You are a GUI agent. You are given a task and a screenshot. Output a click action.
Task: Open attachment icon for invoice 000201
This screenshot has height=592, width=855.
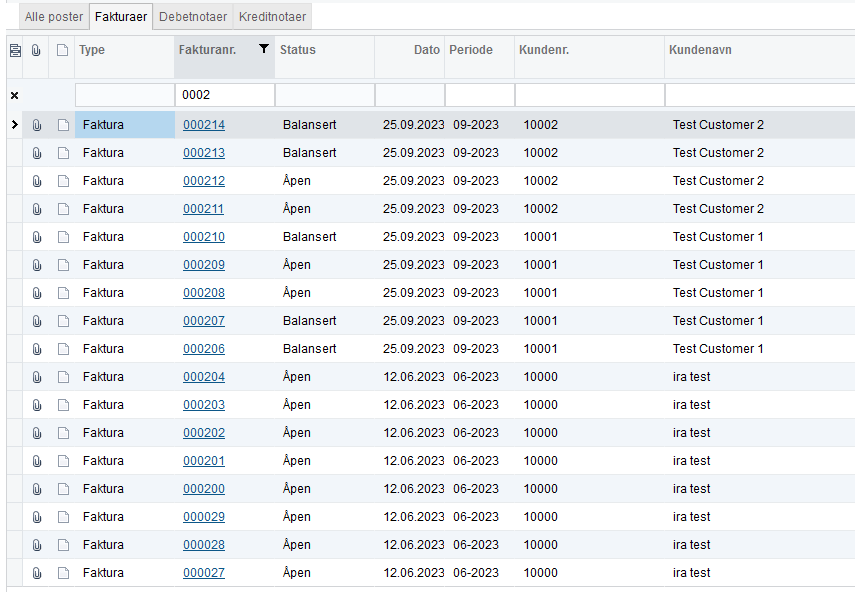click(37, 461)
